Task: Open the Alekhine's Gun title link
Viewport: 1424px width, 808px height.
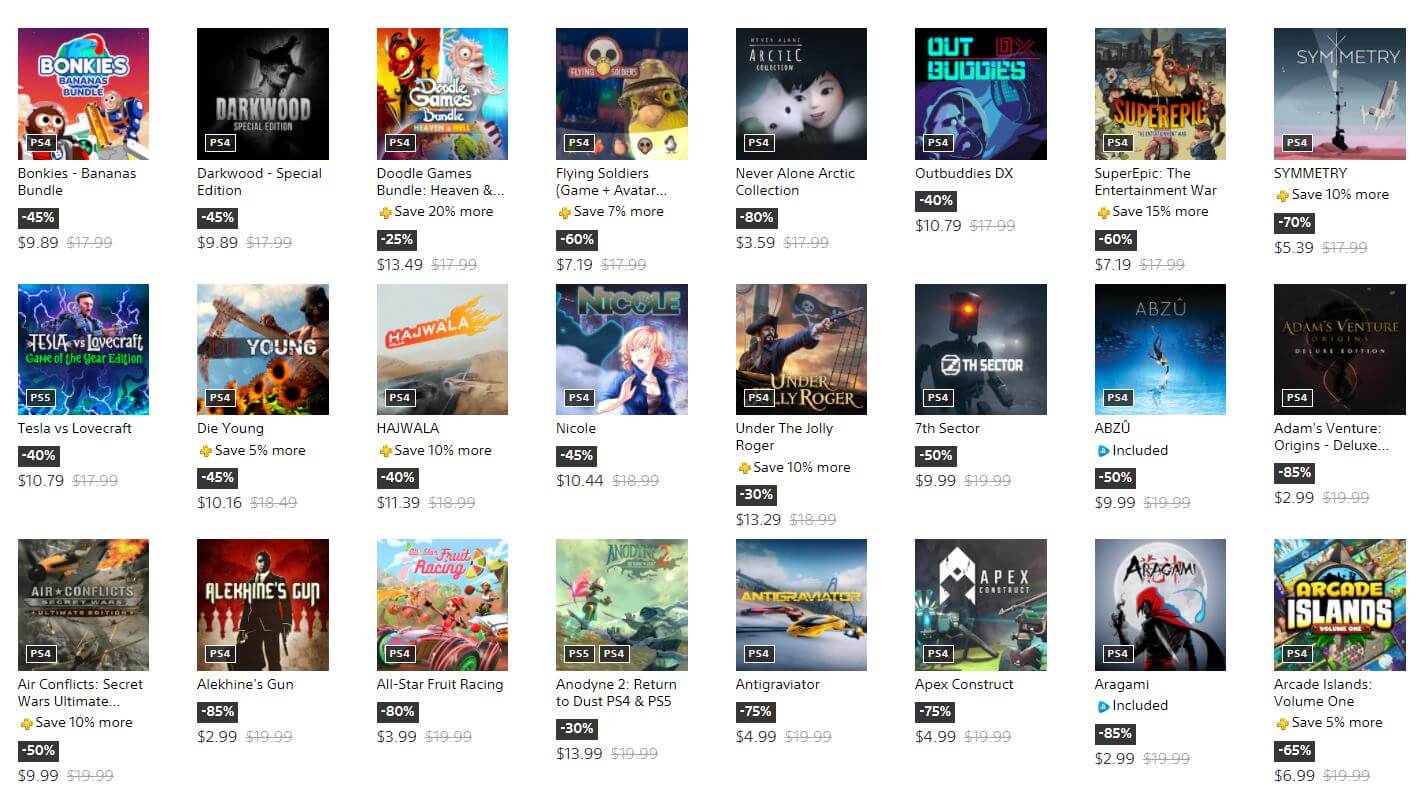Action: 245,685
